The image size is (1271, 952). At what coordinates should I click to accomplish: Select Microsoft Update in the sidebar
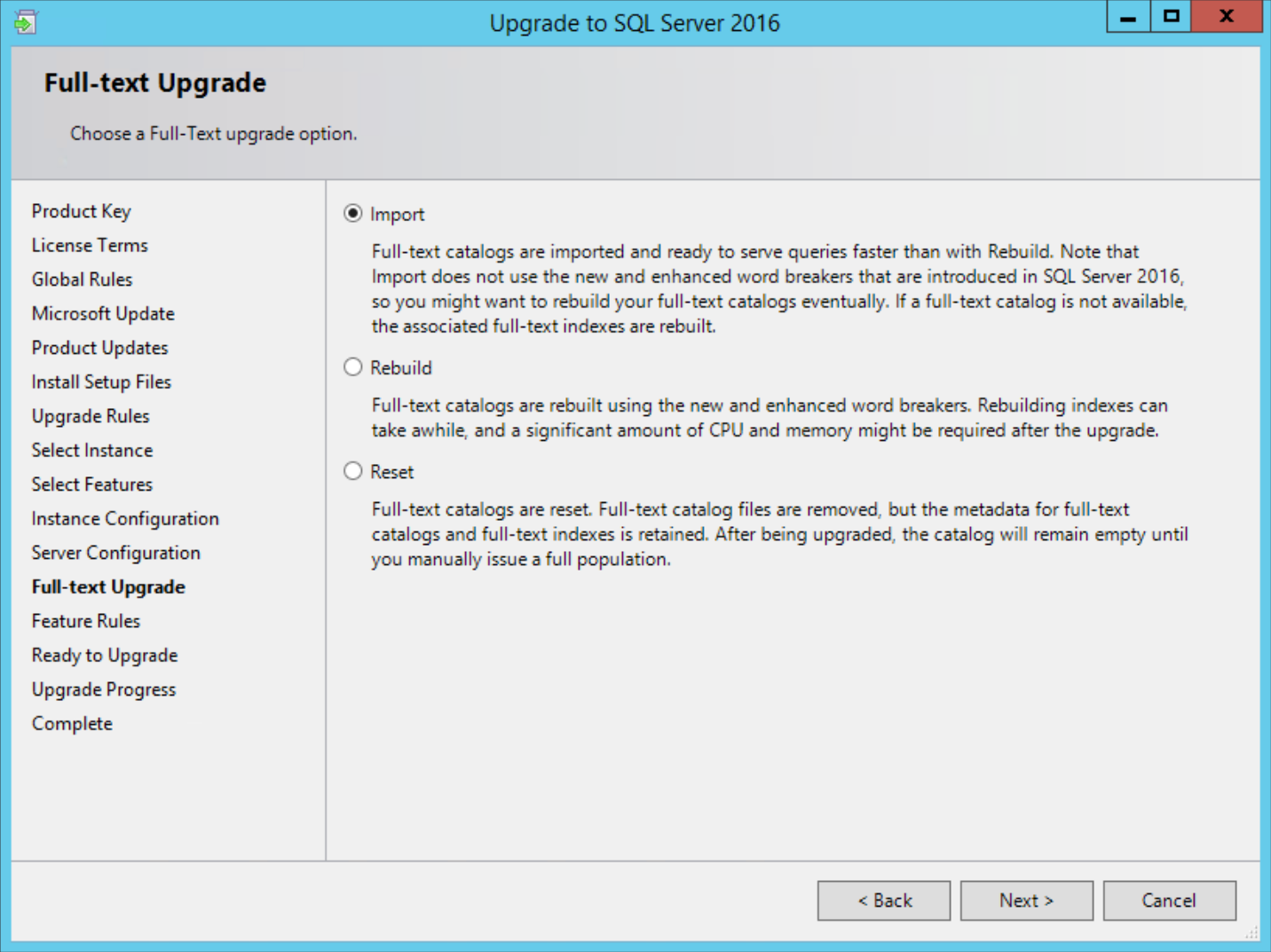click(103, 313)
